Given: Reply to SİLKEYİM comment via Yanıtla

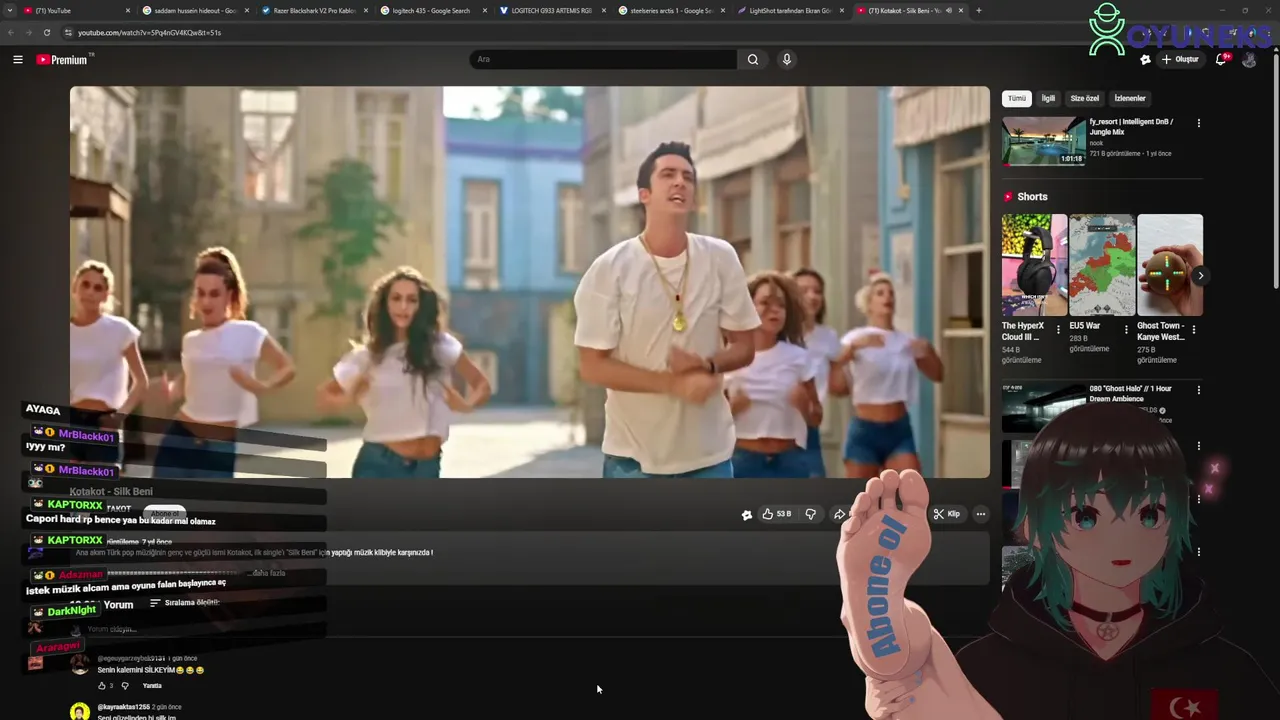Looking at the screenshot, I should click(152, 686).
